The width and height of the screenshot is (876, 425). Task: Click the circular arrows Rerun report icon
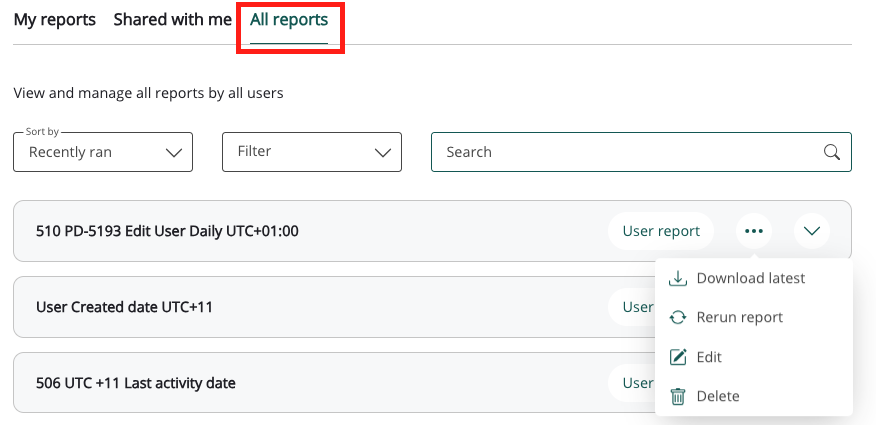point(678,317)
